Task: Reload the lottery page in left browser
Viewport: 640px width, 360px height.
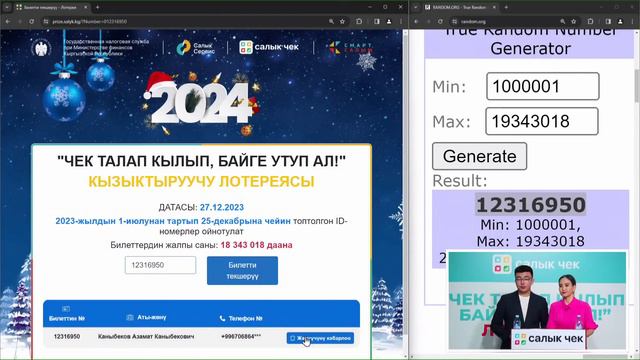Action: click(31, 21)
